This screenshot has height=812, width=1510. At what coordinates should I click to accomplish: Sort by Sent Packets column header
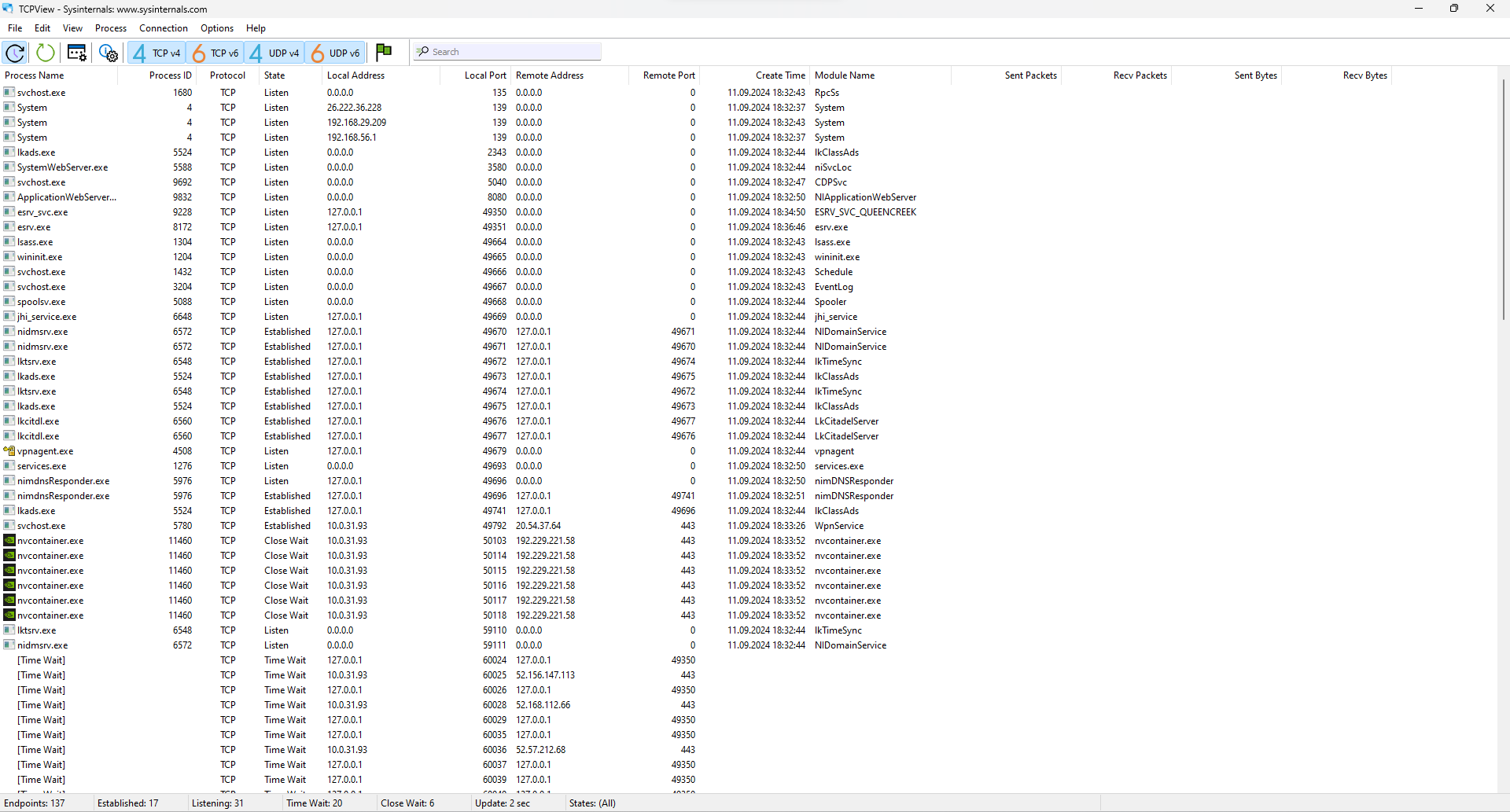(1007, 75)
